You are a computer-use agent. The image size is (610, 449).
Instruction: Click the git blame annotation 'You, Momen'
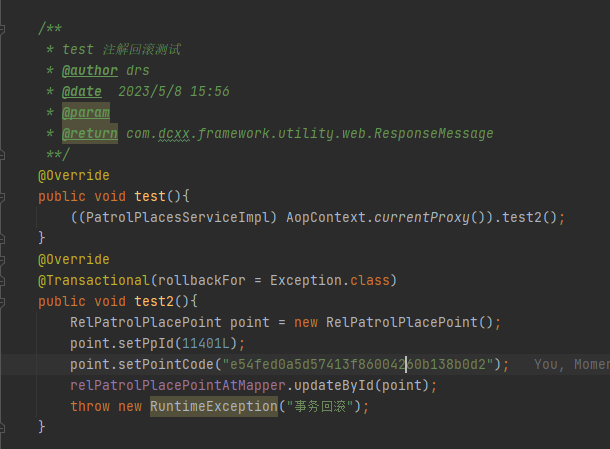point(571,365)
